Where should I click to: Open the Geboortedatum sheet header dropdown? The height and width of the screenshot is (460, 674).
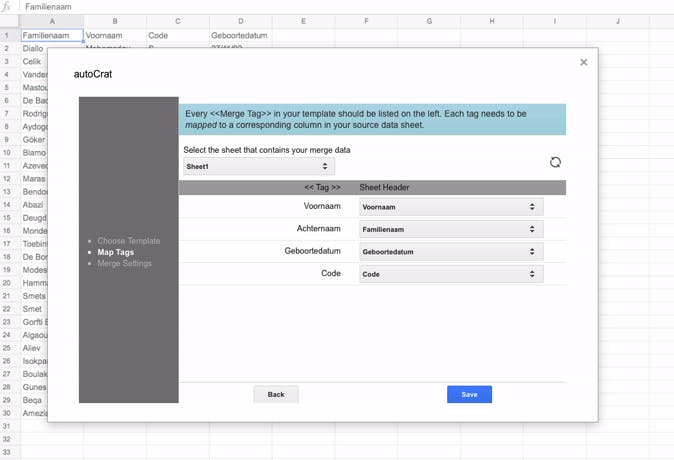click(x=451, y=251)
